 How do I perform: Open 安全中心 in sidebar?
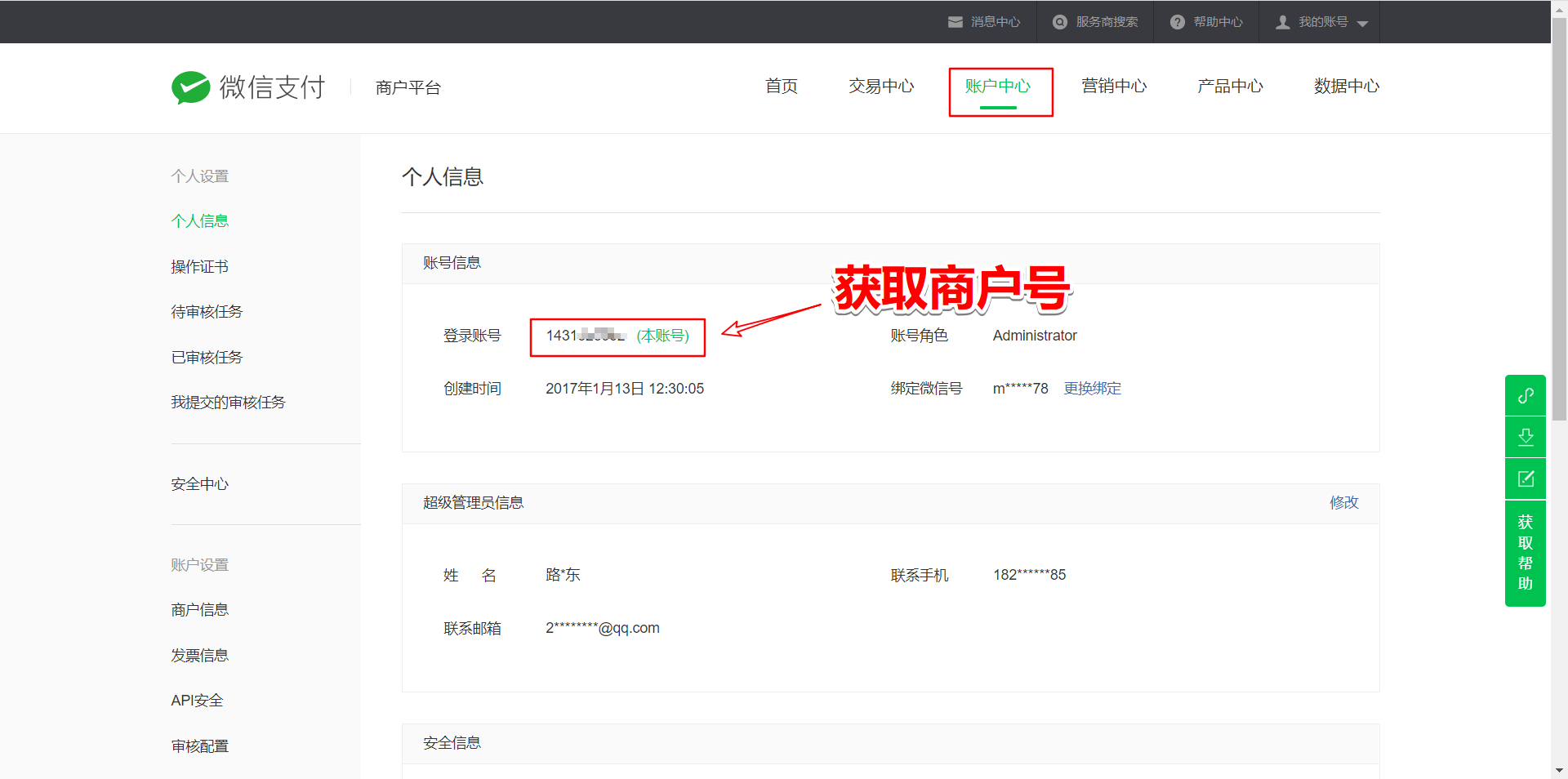pos(200,484)
